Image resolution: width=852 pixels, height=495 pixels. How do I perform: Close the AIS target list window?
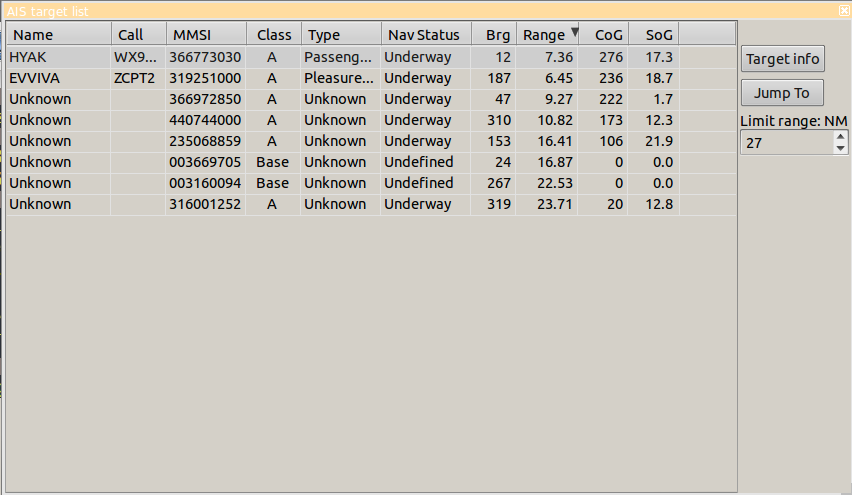point(845,10)
